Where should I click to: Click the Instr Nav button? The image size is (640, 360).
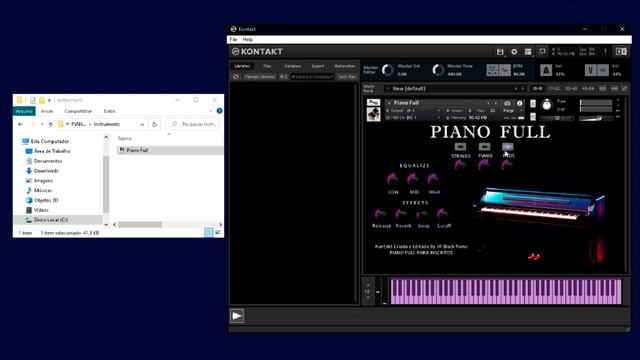[x=347, y=77]
